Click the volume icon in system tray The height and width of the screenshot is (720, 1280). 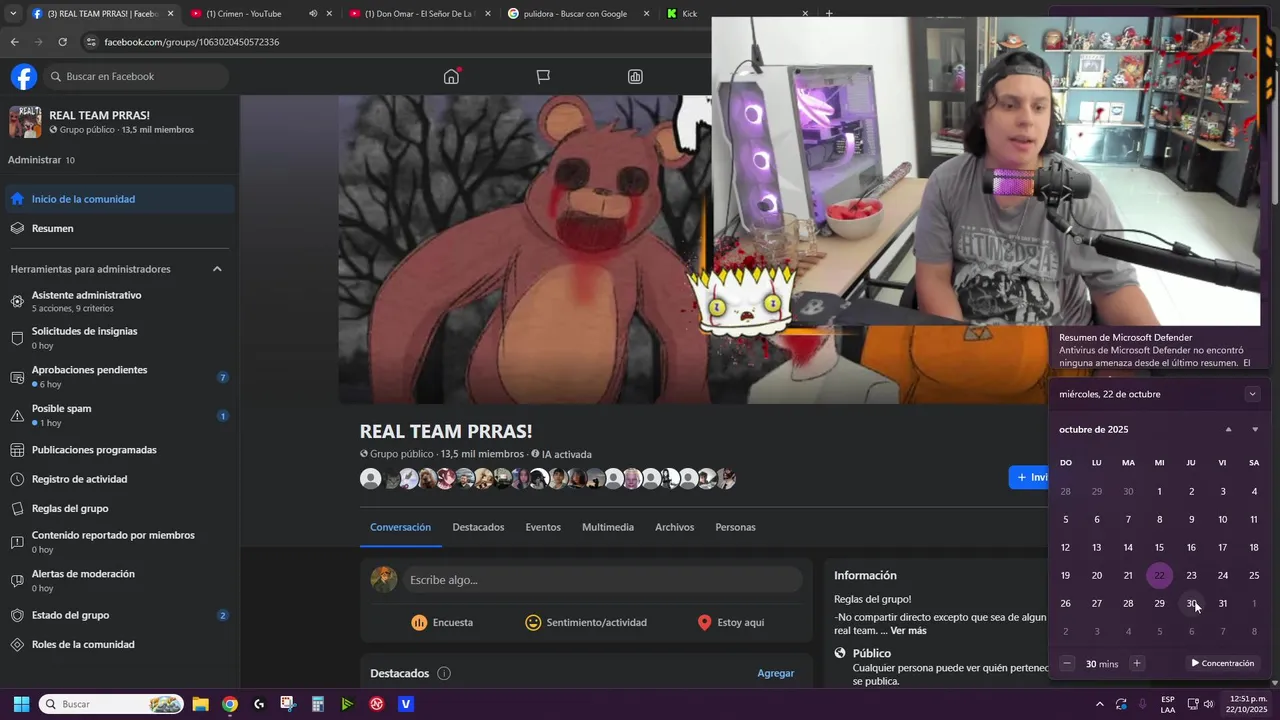pos(1208,704)
